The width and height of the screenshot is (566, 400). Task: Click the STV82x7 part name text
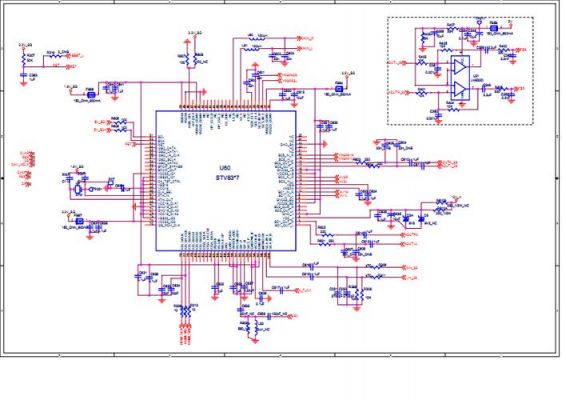[x=228, y=178]
